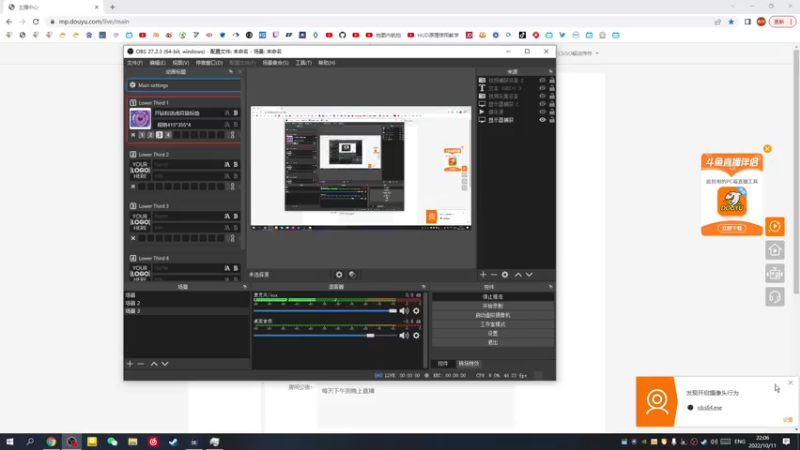
Task: Click the Lower Third 1 logo thumbnail
Action: [x=140, y=118]
